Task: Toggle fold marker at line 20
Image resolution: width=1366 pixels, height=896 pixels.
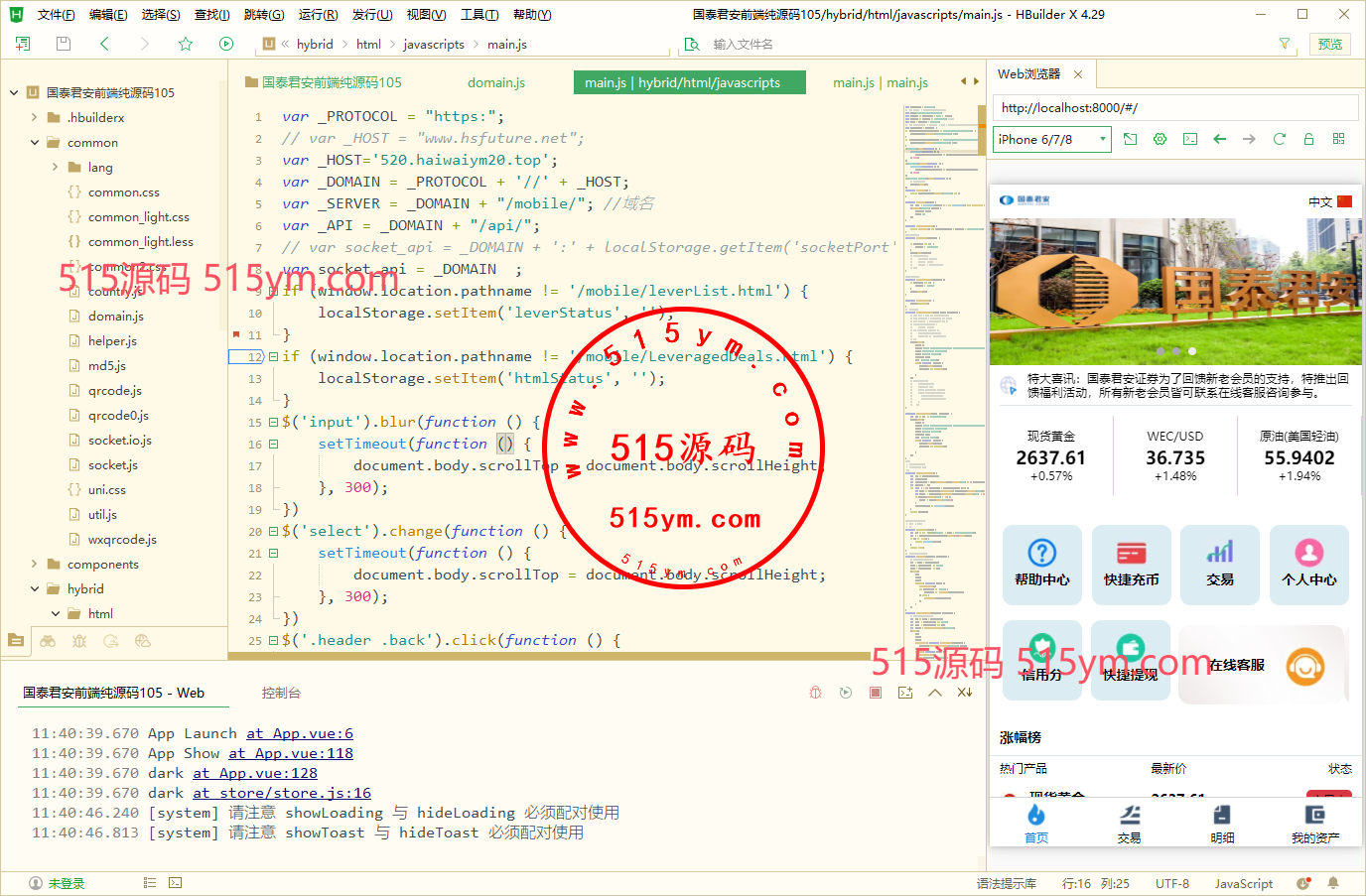Action: pos(273,532)
